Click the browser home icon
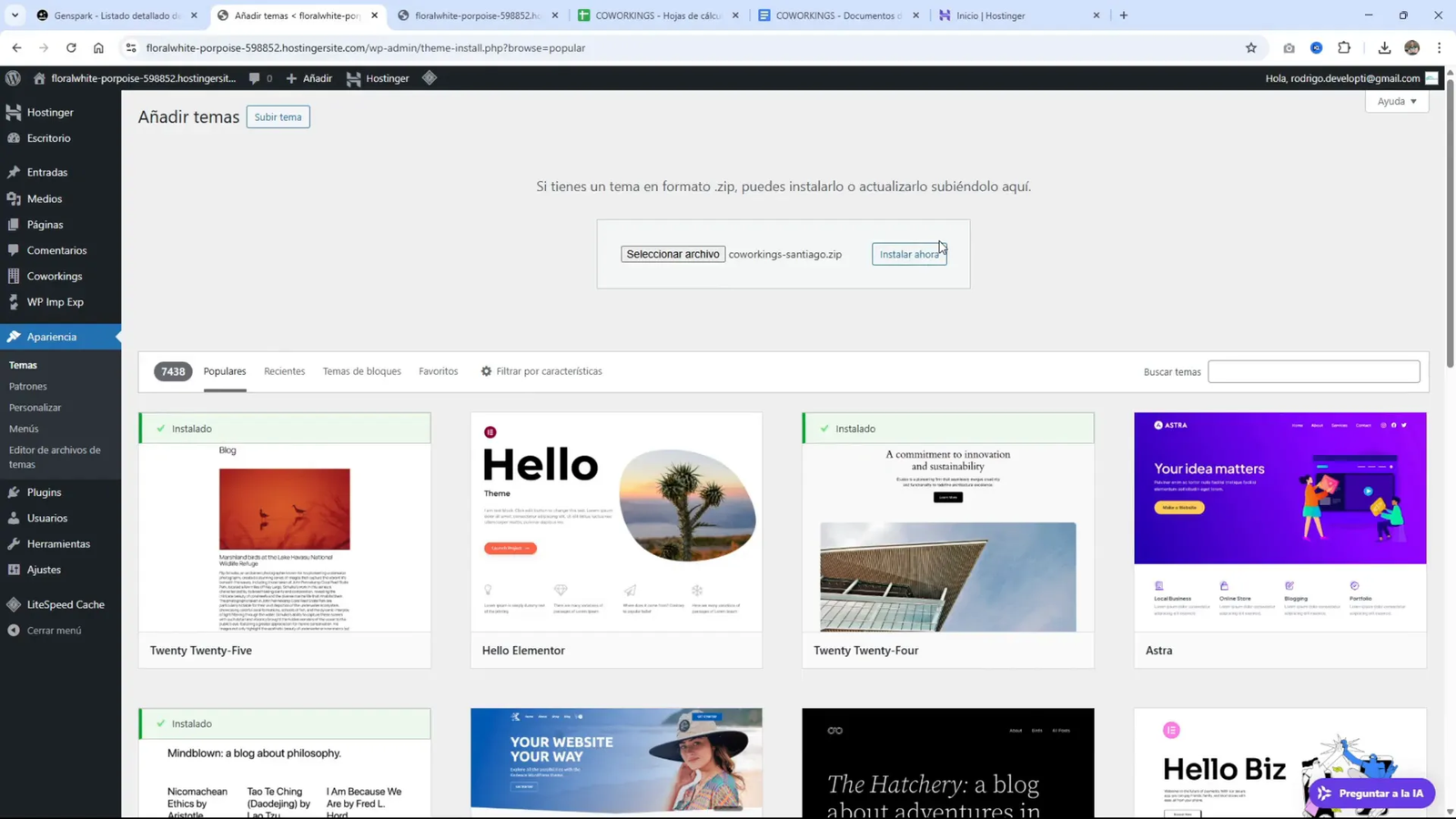The height and width of the screenshot is (819, 1456). pos(98,48)
